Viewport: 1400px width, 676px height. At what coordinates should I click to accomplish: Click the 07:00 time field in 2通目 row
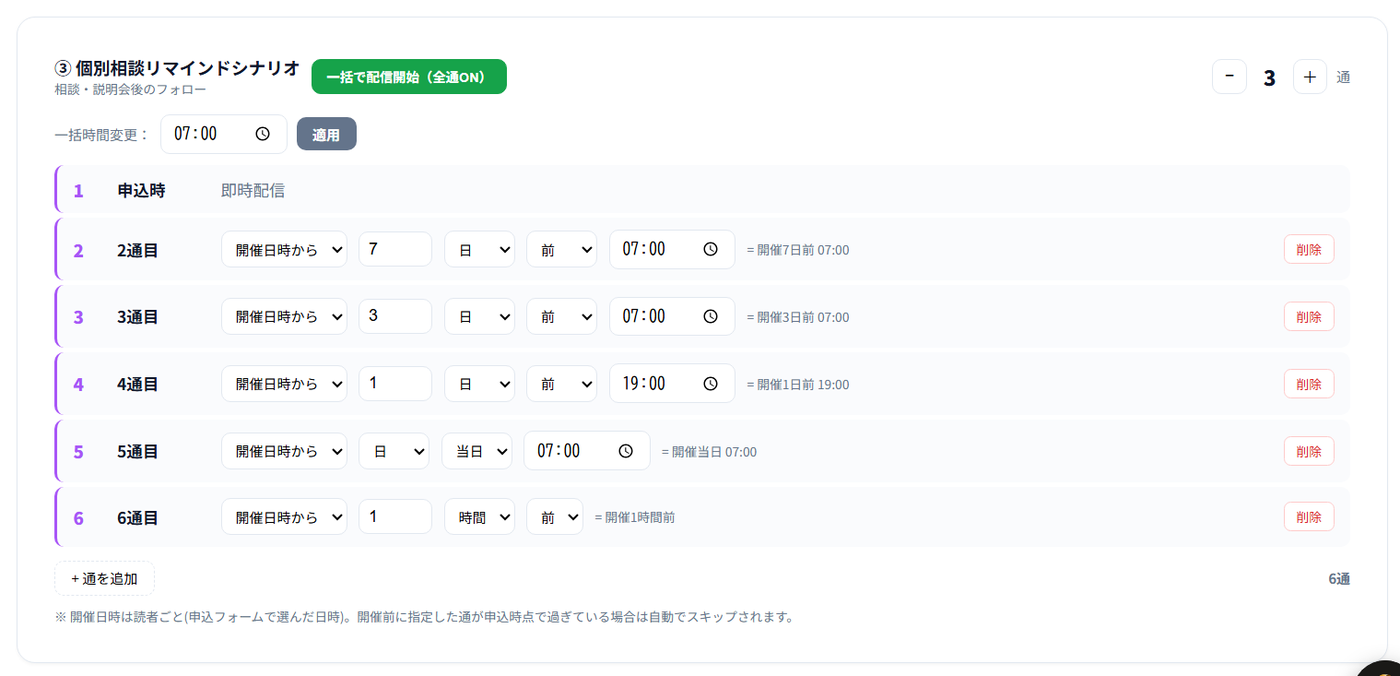pos(672,249)
